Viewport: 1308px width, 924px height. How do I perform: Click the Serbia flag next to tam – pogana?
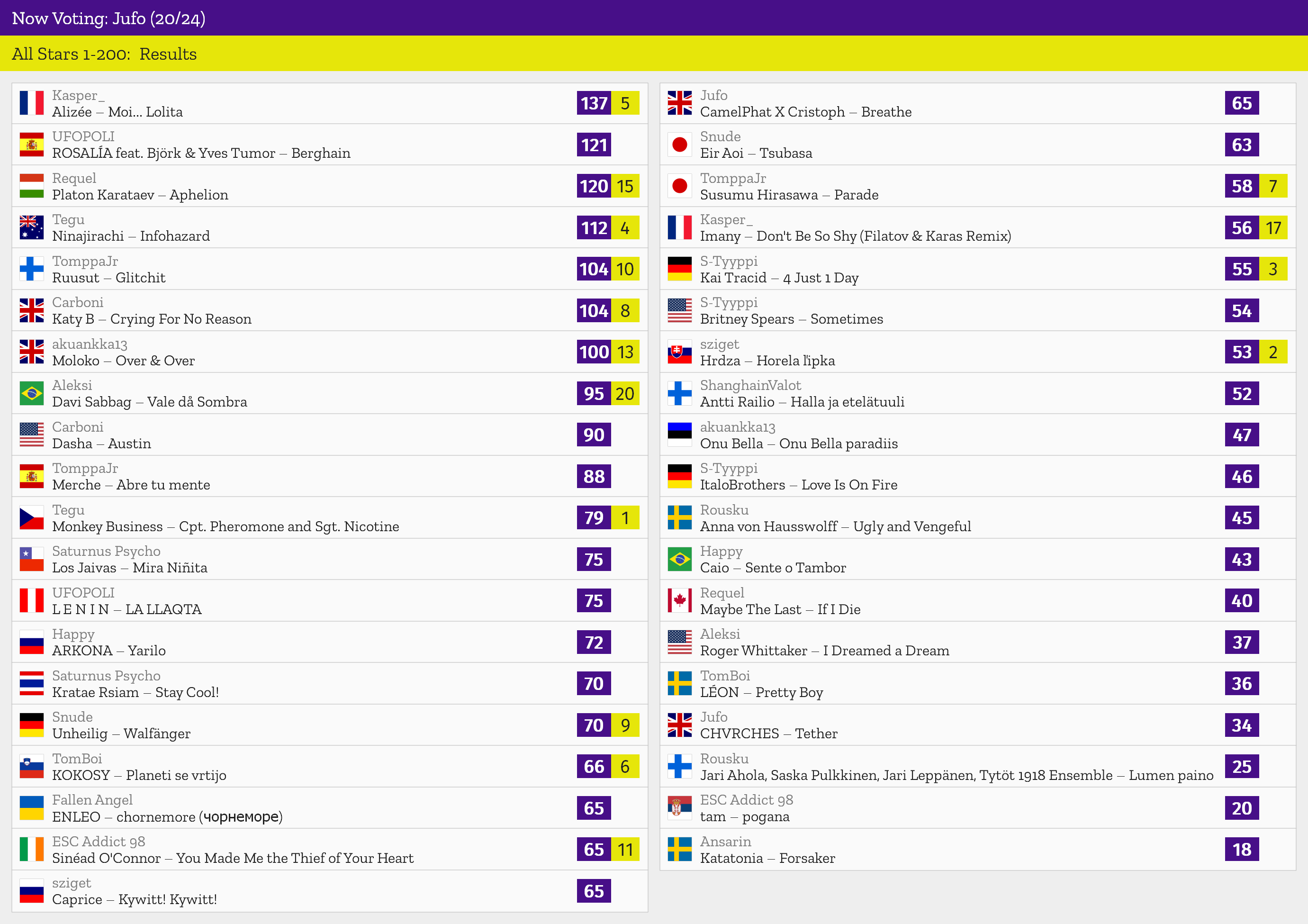pyautogui.click(x=680, y=808)
